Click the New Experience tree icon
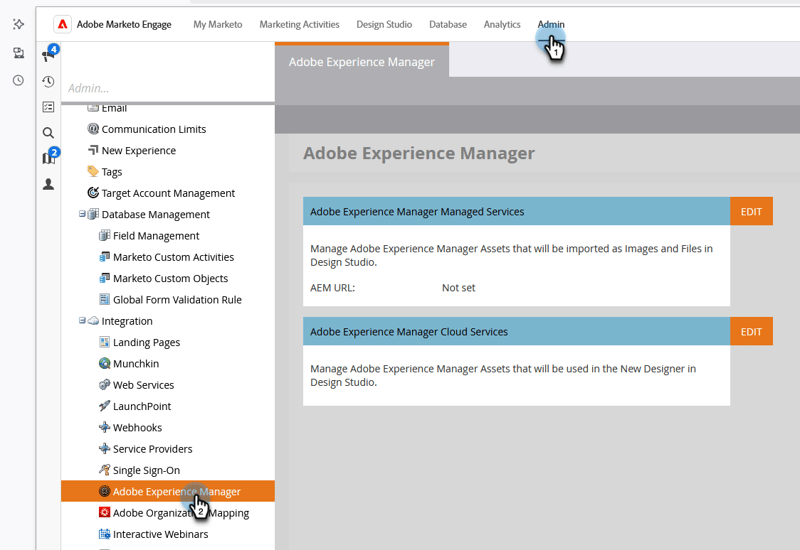This screenshot has height=550, width=800. [x=93, y=150]
